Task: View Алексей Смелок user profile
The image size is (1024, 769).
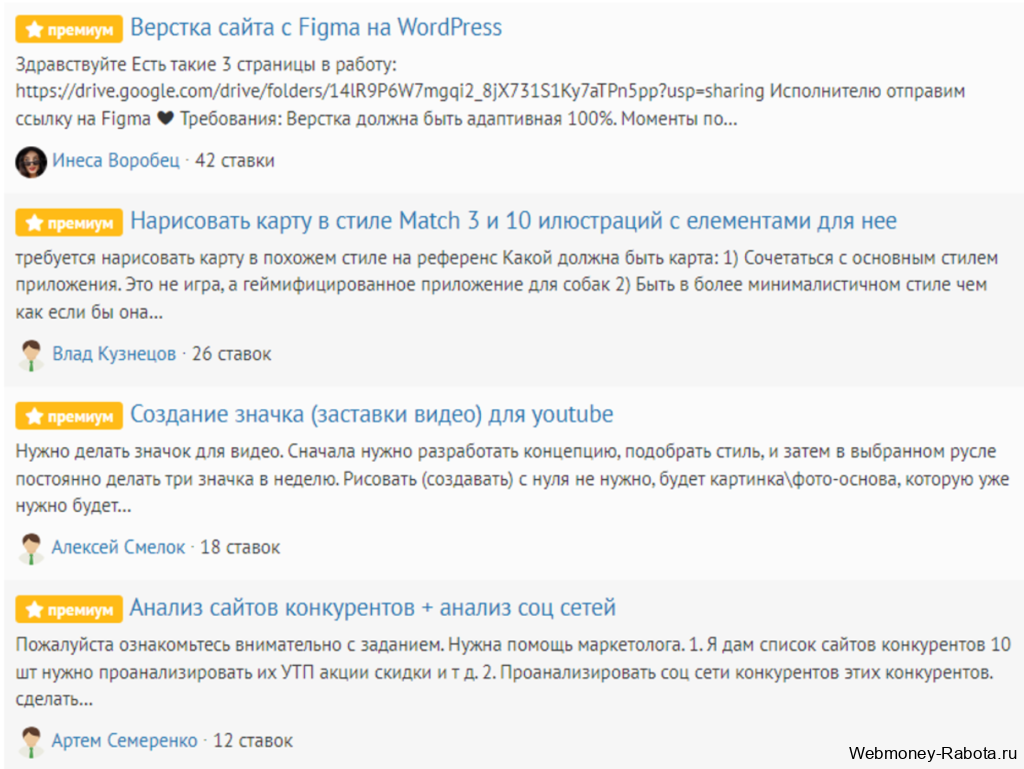Action: [118, 547]
